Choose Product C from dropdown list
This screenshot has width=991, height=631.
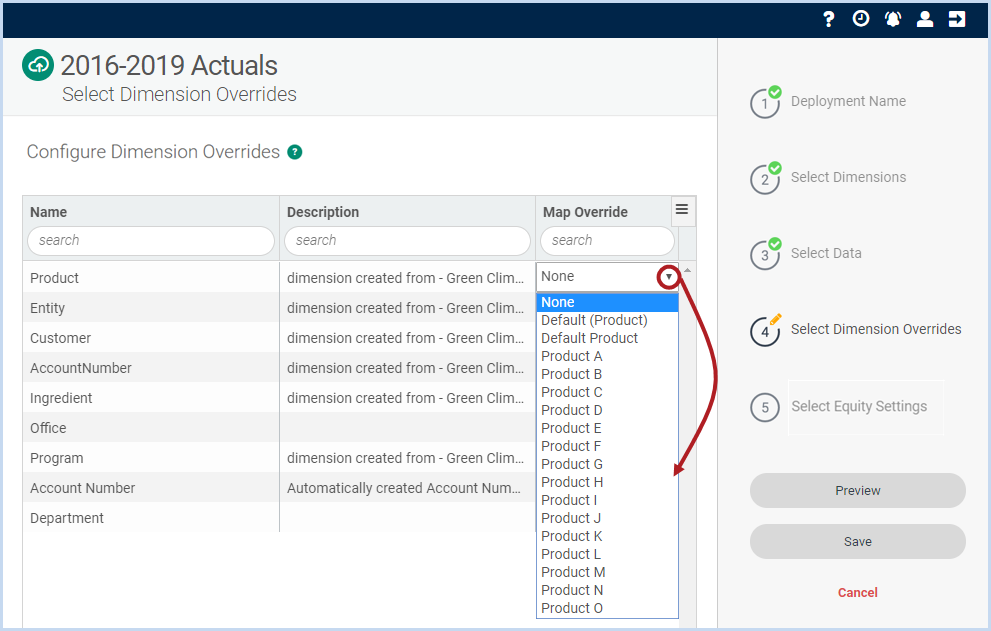pos(607,392)
